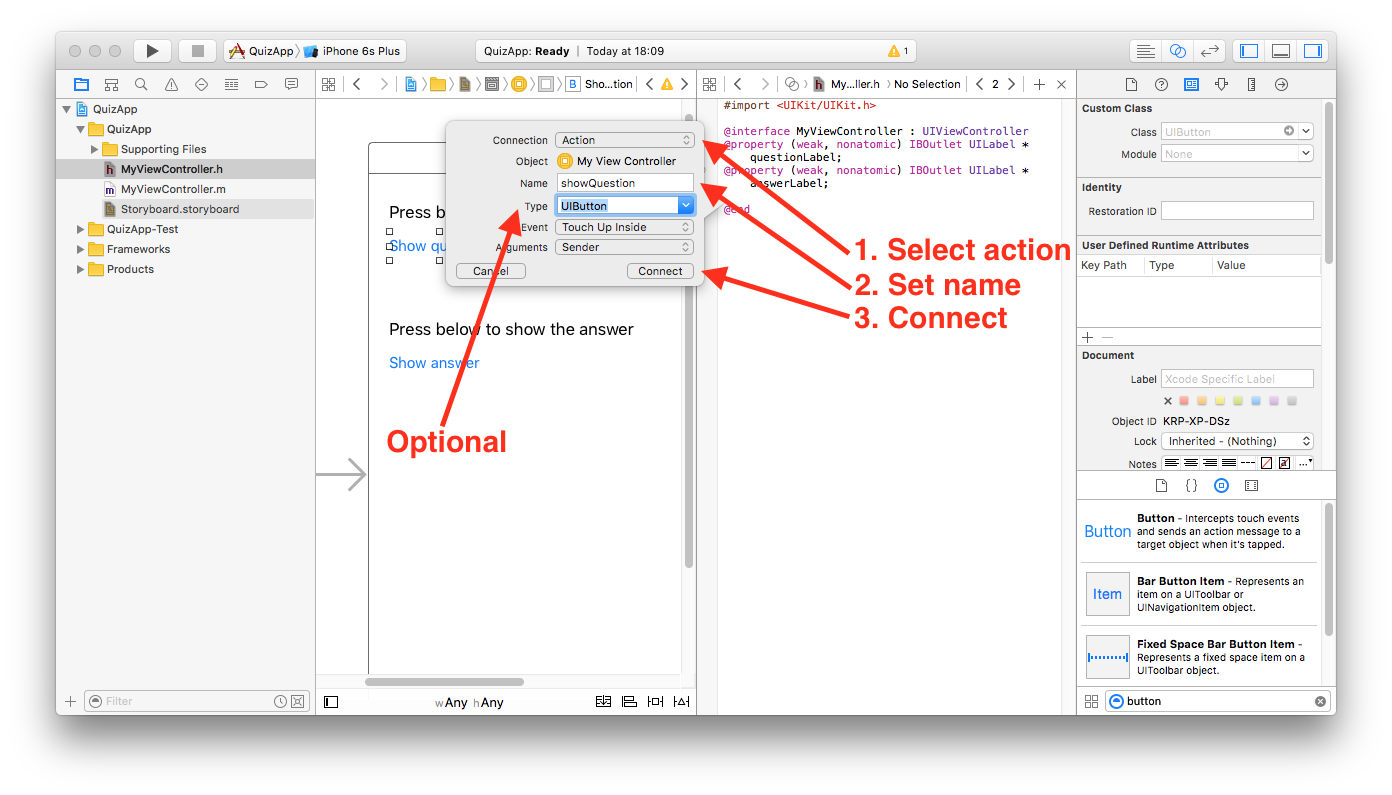This screenshot has height=795, width=1392.
Task: Open the Connection popup showing Action
Action: point(624,140)
